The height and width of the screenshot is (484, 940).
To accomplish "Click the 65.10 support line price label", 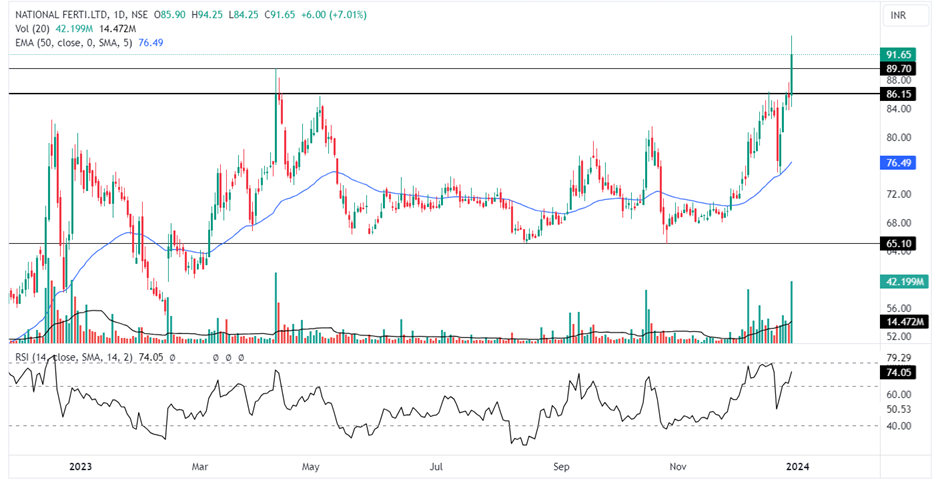I will pos(898,243).
